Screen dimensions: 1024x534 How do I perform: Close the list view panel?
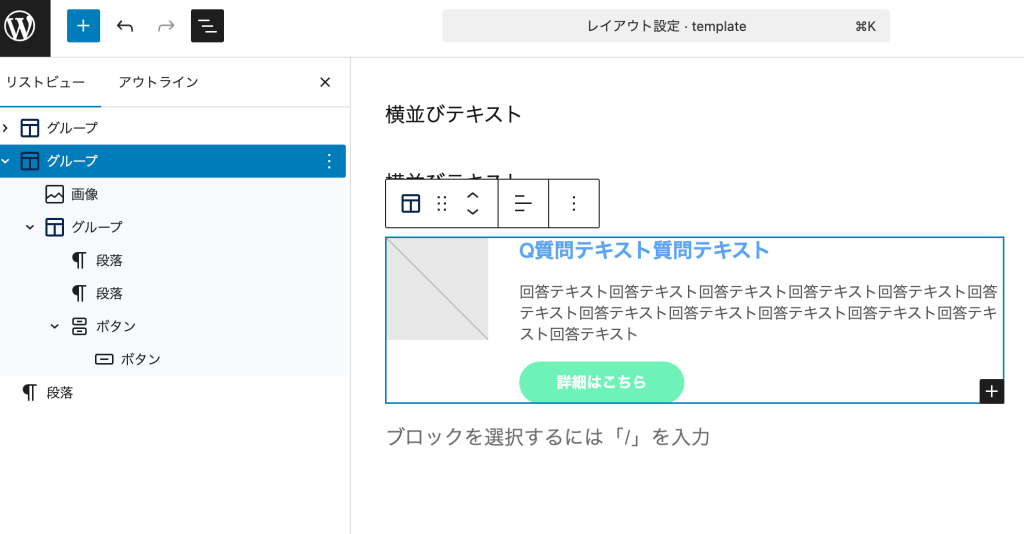[x=325, y=82]
